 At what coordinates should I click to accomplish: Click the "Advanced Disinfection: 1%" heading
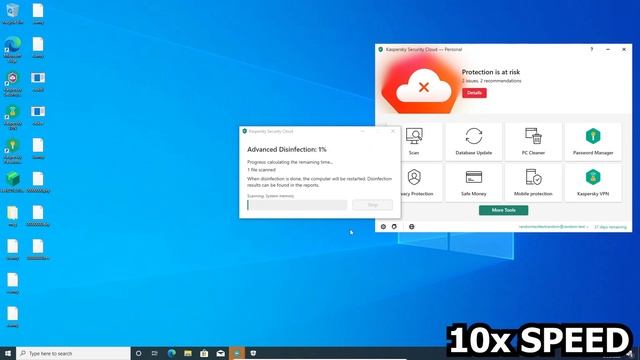coord(287,149)
